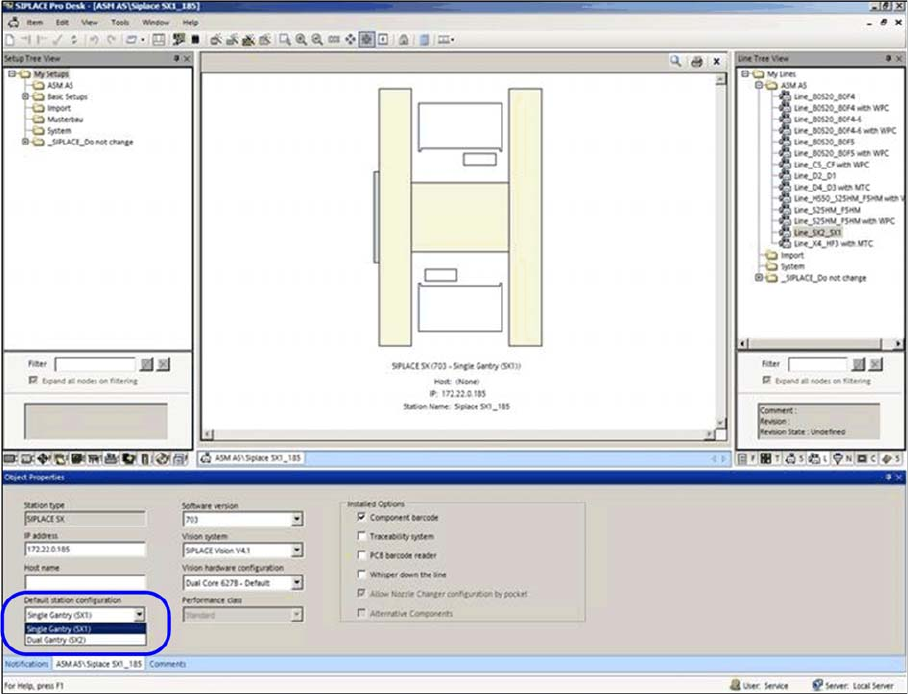908x694 pixels.
Task: Click the home toolbar icon
Action: coord(404,39)
